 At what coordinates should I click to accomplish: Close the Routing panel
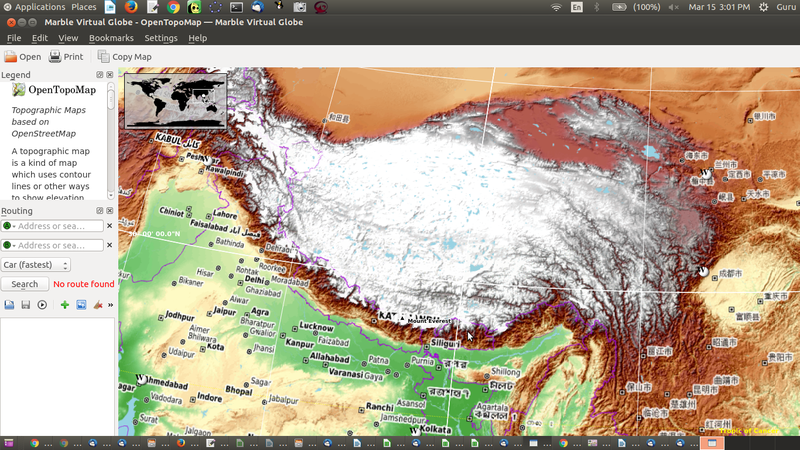tap(110, 211)
